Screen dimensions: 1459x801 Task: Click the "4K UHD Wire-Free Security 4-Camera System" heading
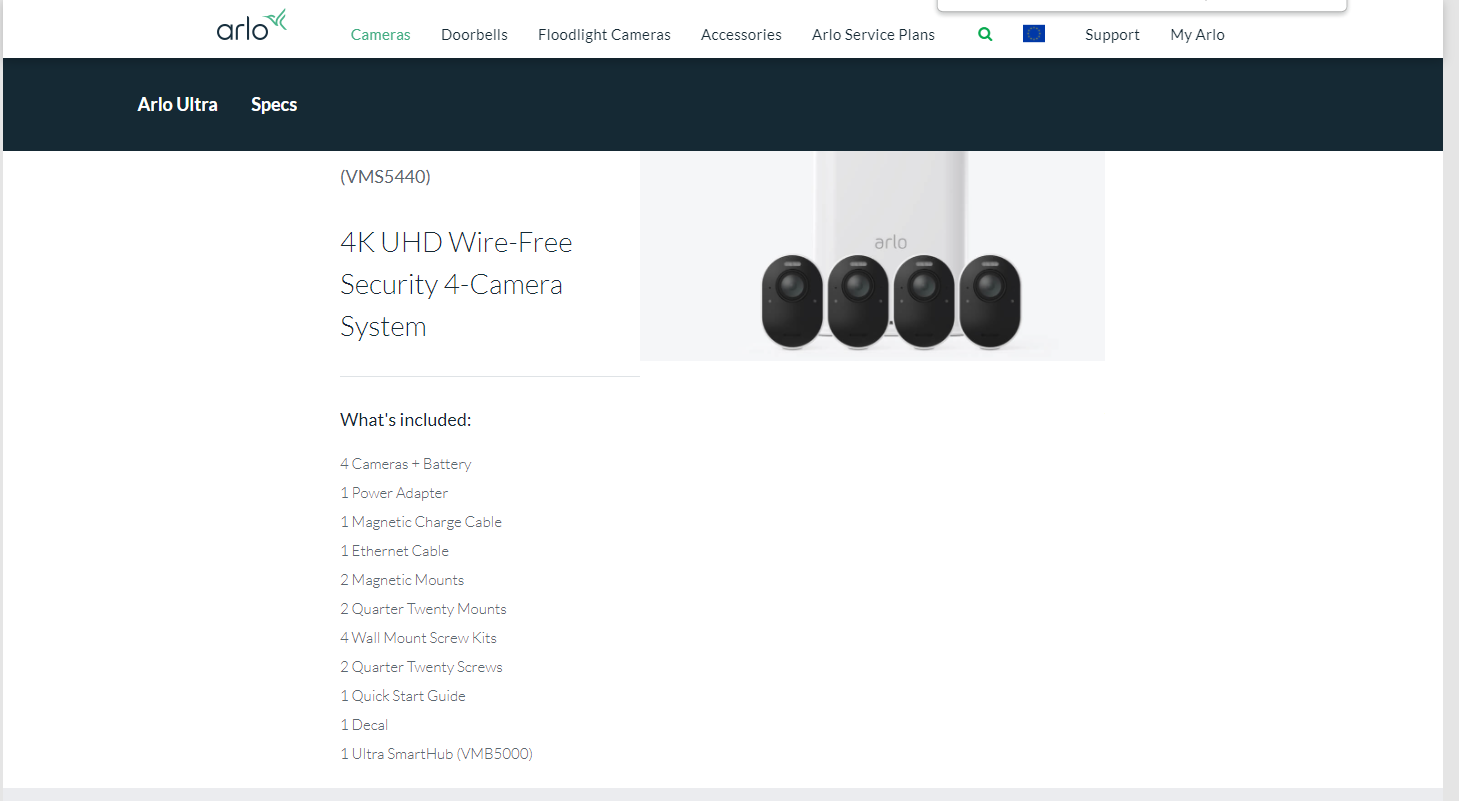click(x=456, y=284)
